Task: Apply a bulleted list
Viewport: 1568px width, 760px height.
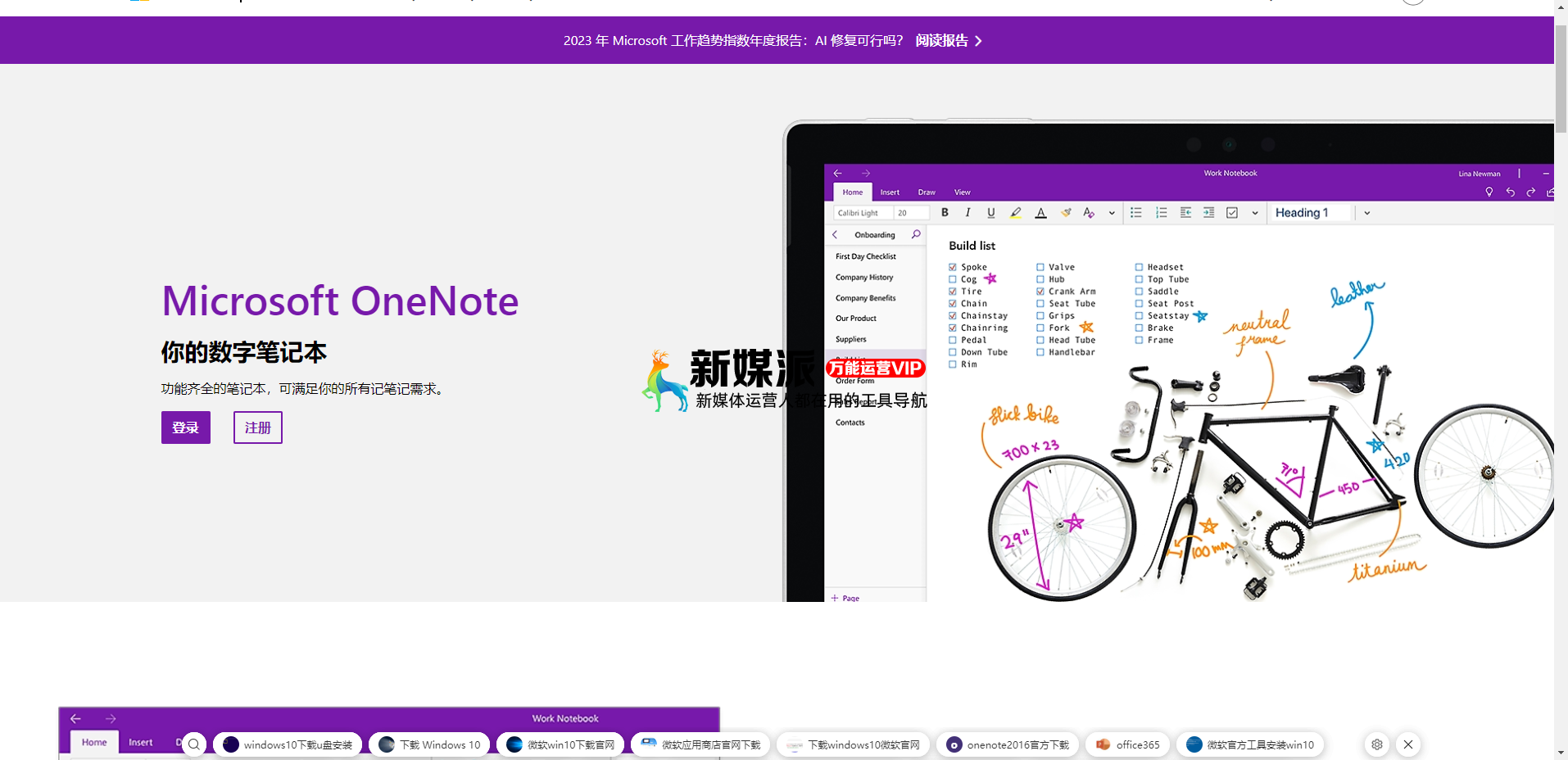Action: (1135, 212)
